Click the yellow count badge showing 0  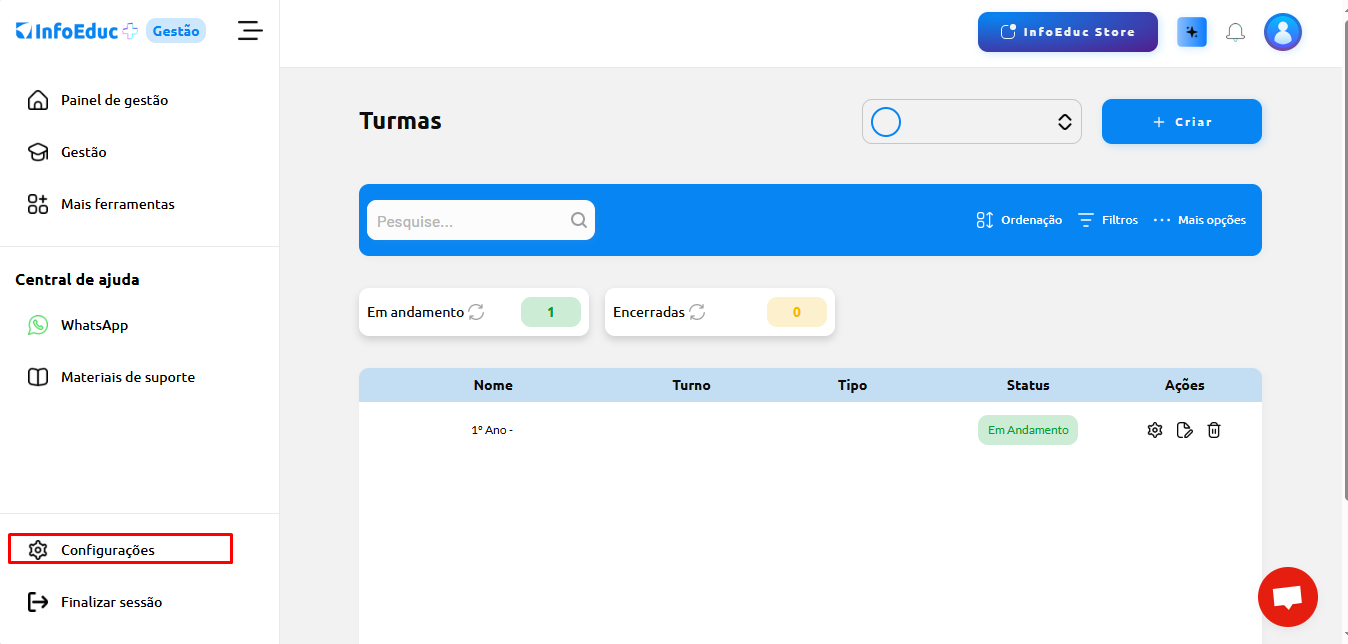point(797,312)
